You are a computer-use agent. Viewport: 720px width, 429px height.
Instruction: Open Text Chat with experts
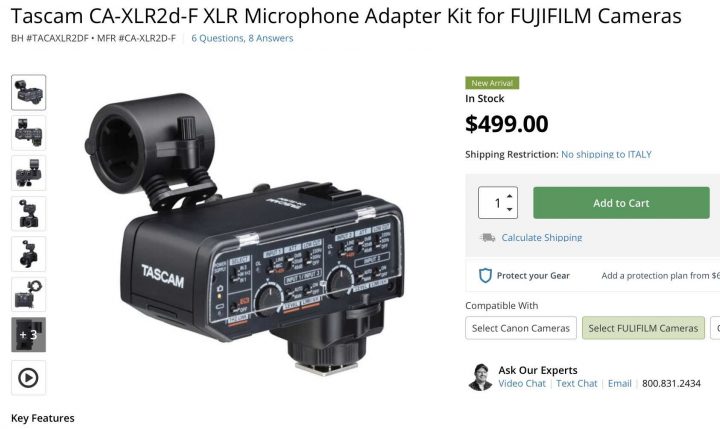click(577, 384)
